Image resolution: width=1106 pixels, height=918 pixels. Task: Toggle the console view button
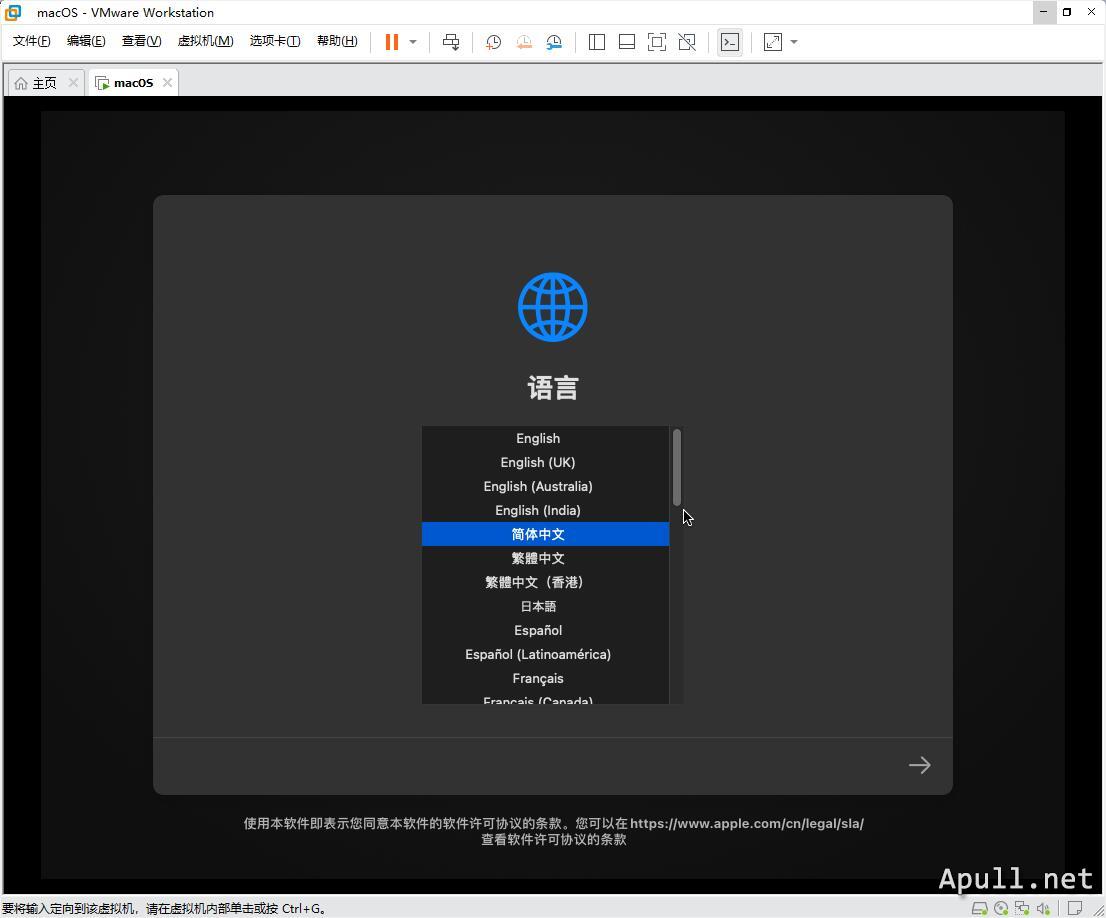[730, 42]
